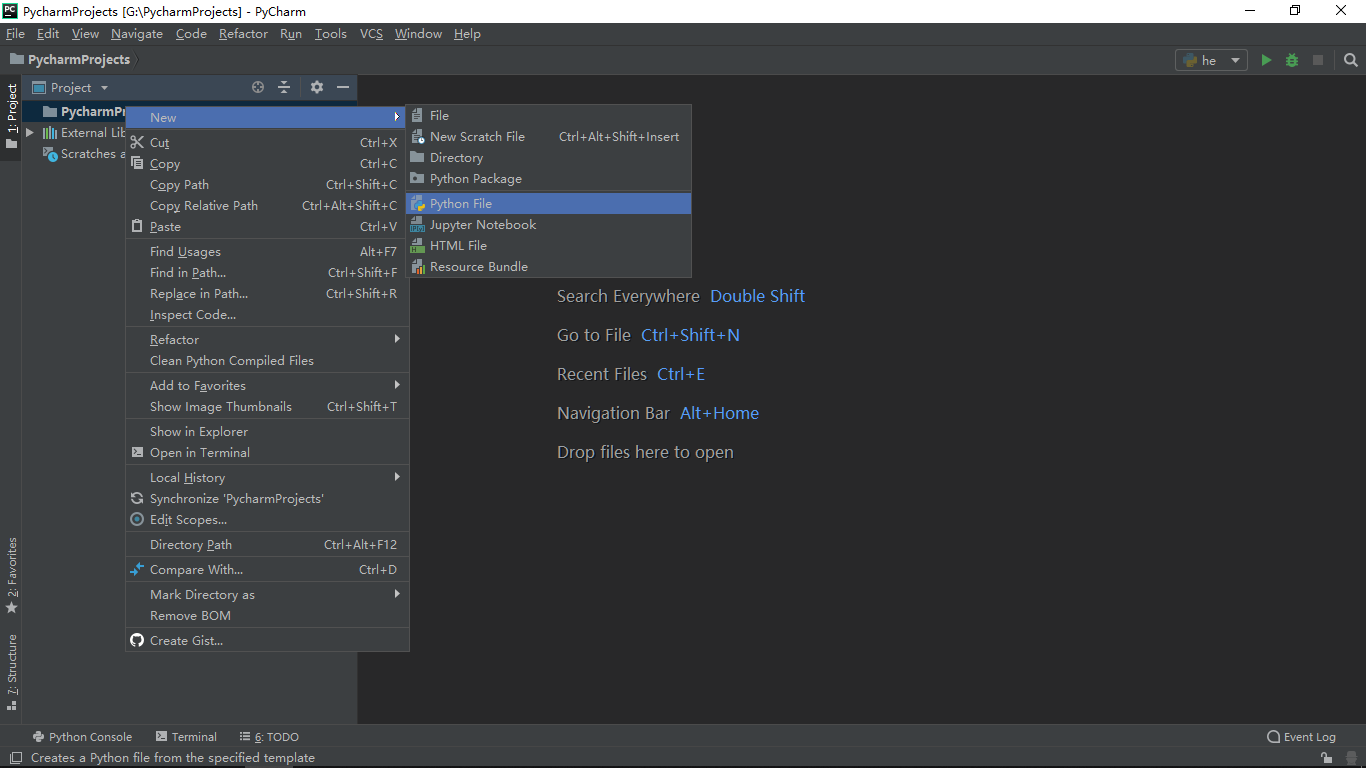Select Remove BOM entry
The image size is (1366, 768).
point(267,615)
